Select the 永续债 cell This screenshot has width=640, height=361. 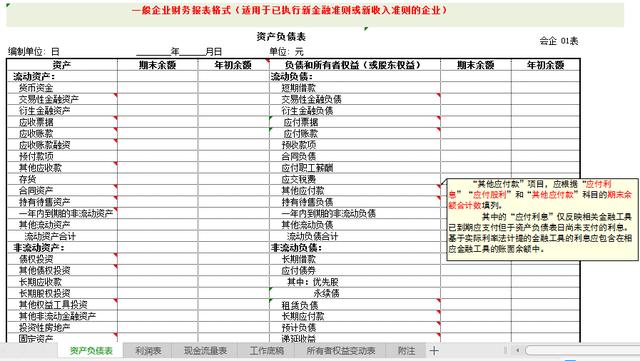click(x=355, y=293)
